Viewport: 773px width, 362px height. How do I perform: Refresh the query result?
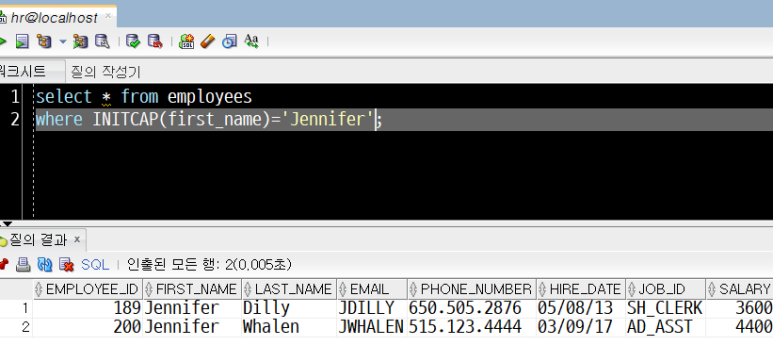(x=44, y=265)
